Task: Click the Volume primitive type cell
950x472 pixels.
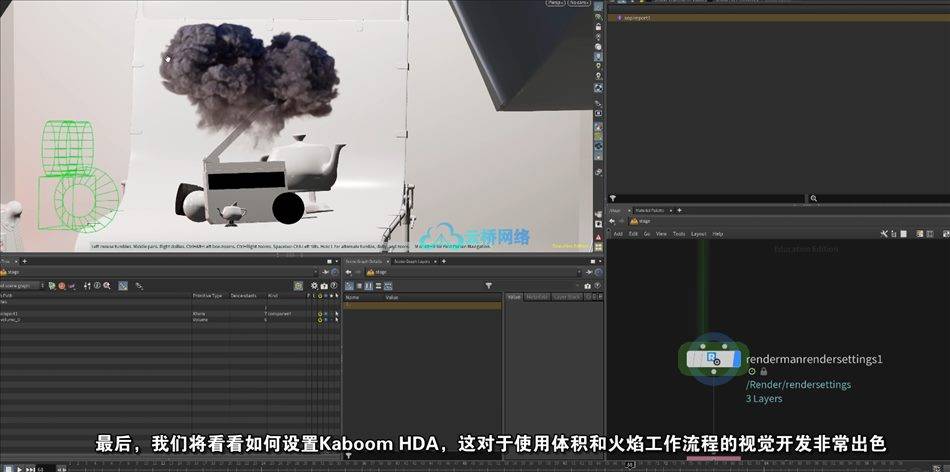Action: pos(200,319)
